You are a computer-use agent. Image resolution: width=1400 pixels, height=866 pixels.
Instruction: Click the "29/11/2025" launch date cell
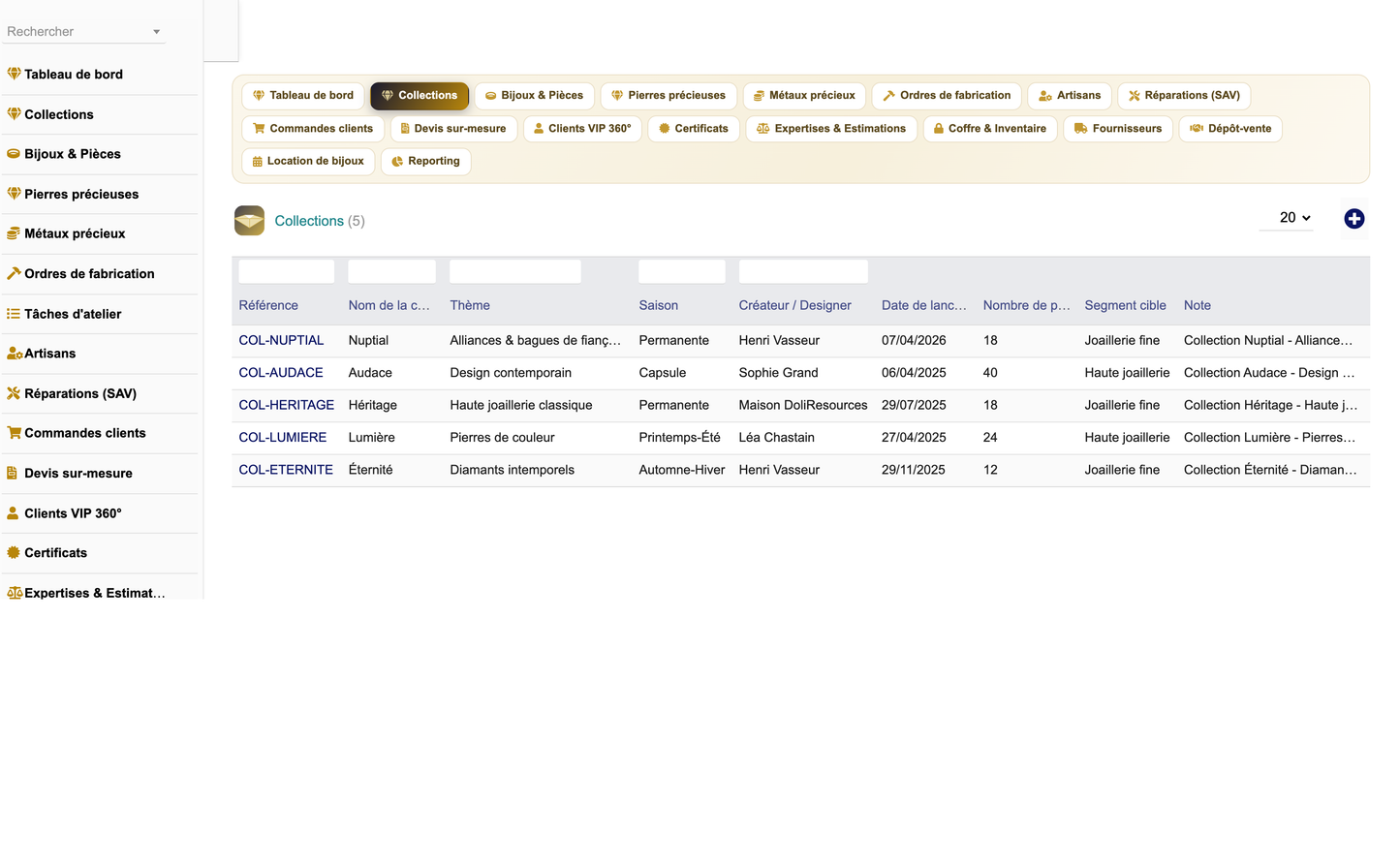913,470
